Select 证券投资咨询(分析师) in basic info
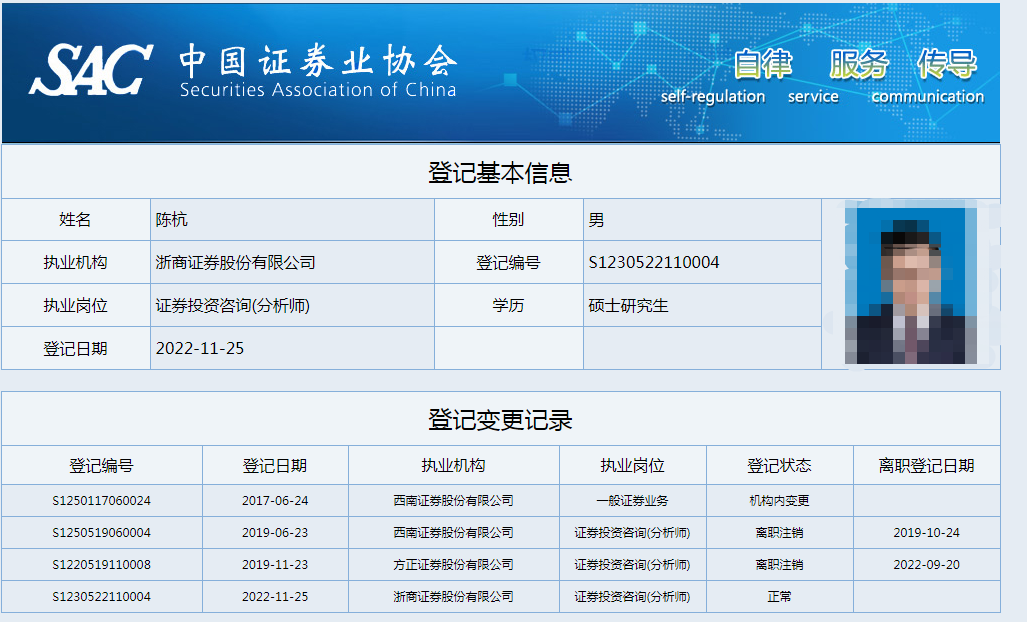The width and height of the screenshot is (1027, 622). pyautogui.click(x=233, y=306)
